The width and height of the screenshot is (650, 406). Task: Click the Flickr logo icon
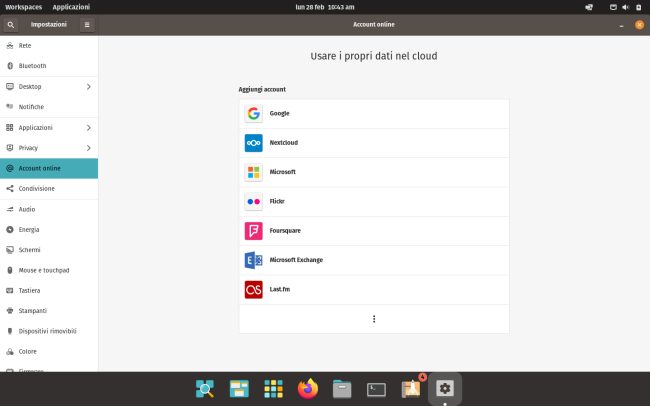pos(253,202)
